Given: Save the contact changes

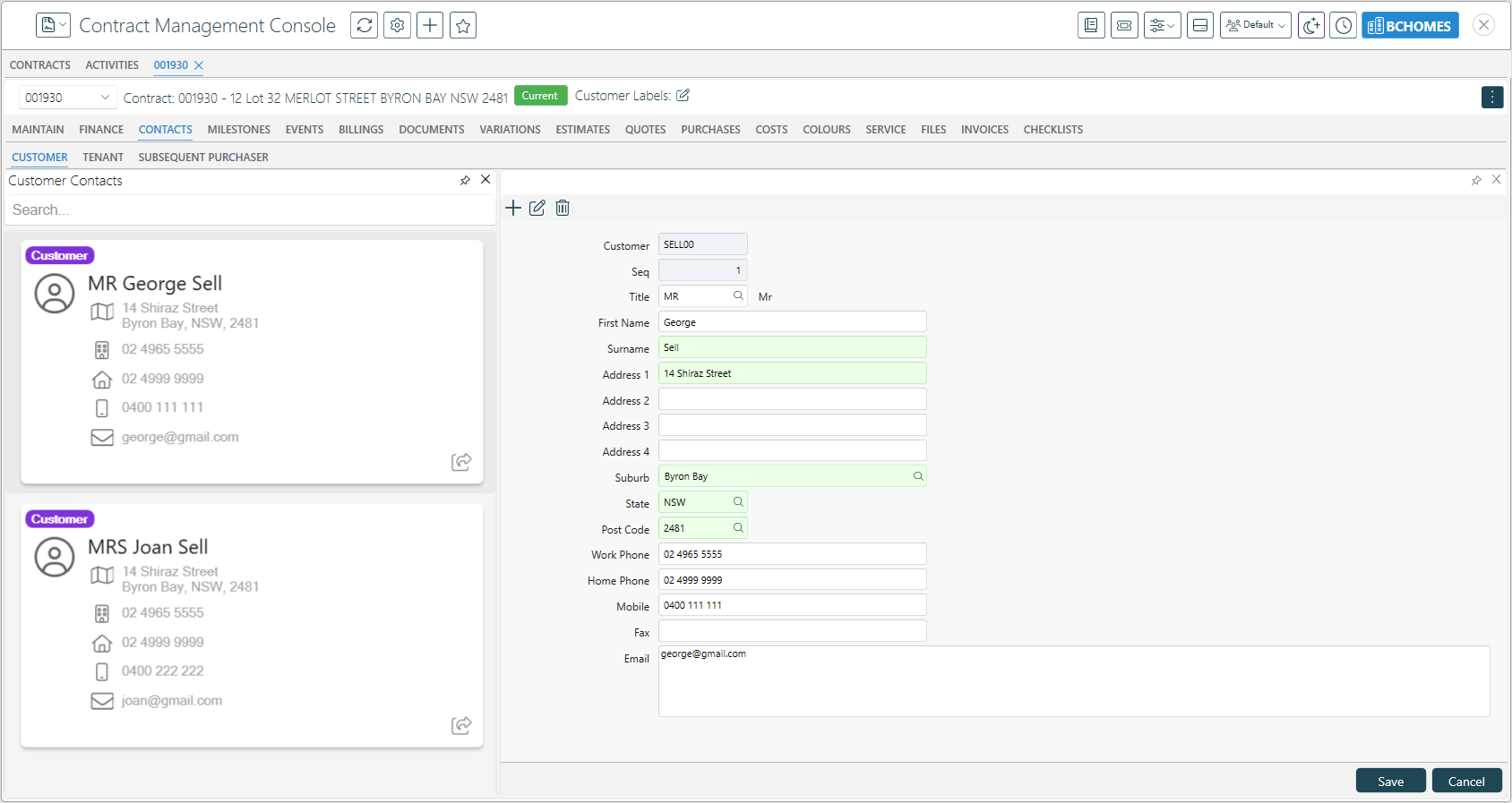Looking at the screenshot, I should click(1391, 781).
